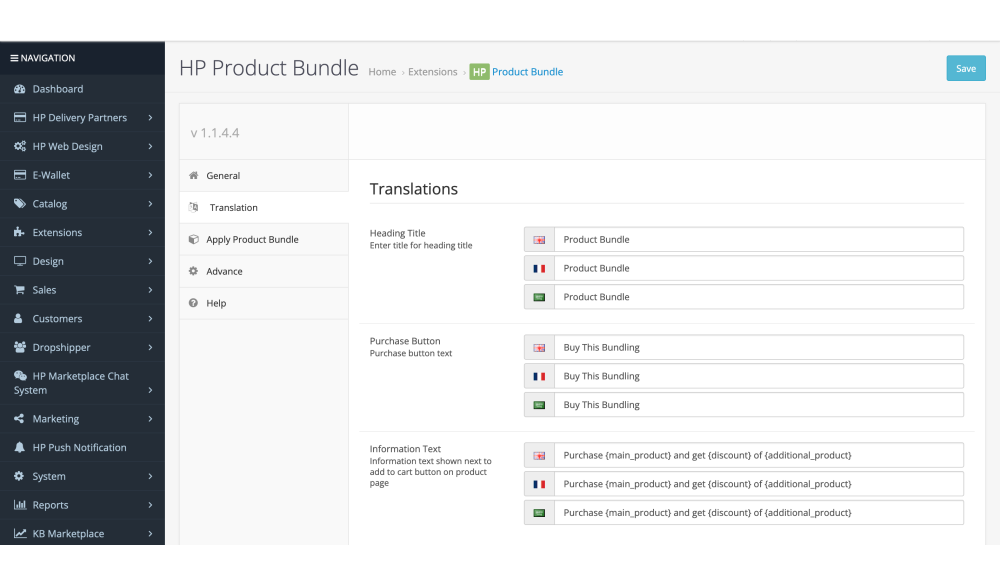Click the English Purchase Button text field
1000x585 pixels.
758,348
